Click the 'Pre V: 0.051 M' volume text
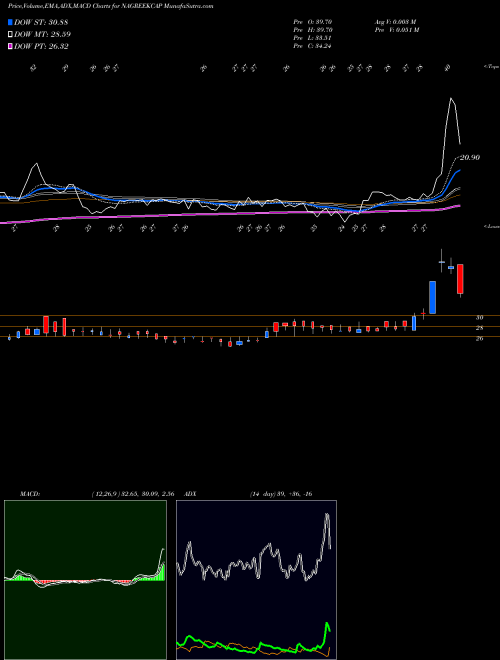The image size is (500, 660). (x=396, y=30)
